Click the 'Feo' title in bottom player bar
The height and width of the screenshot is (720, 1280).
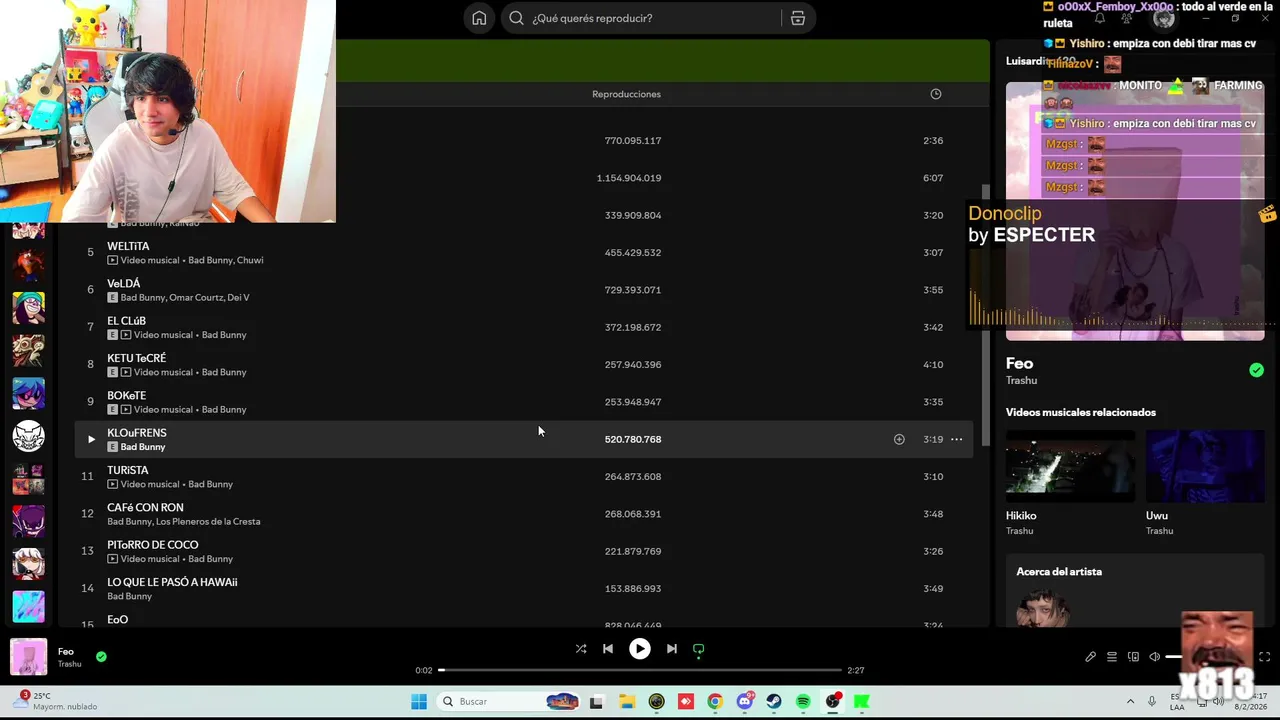coord(66,651)
